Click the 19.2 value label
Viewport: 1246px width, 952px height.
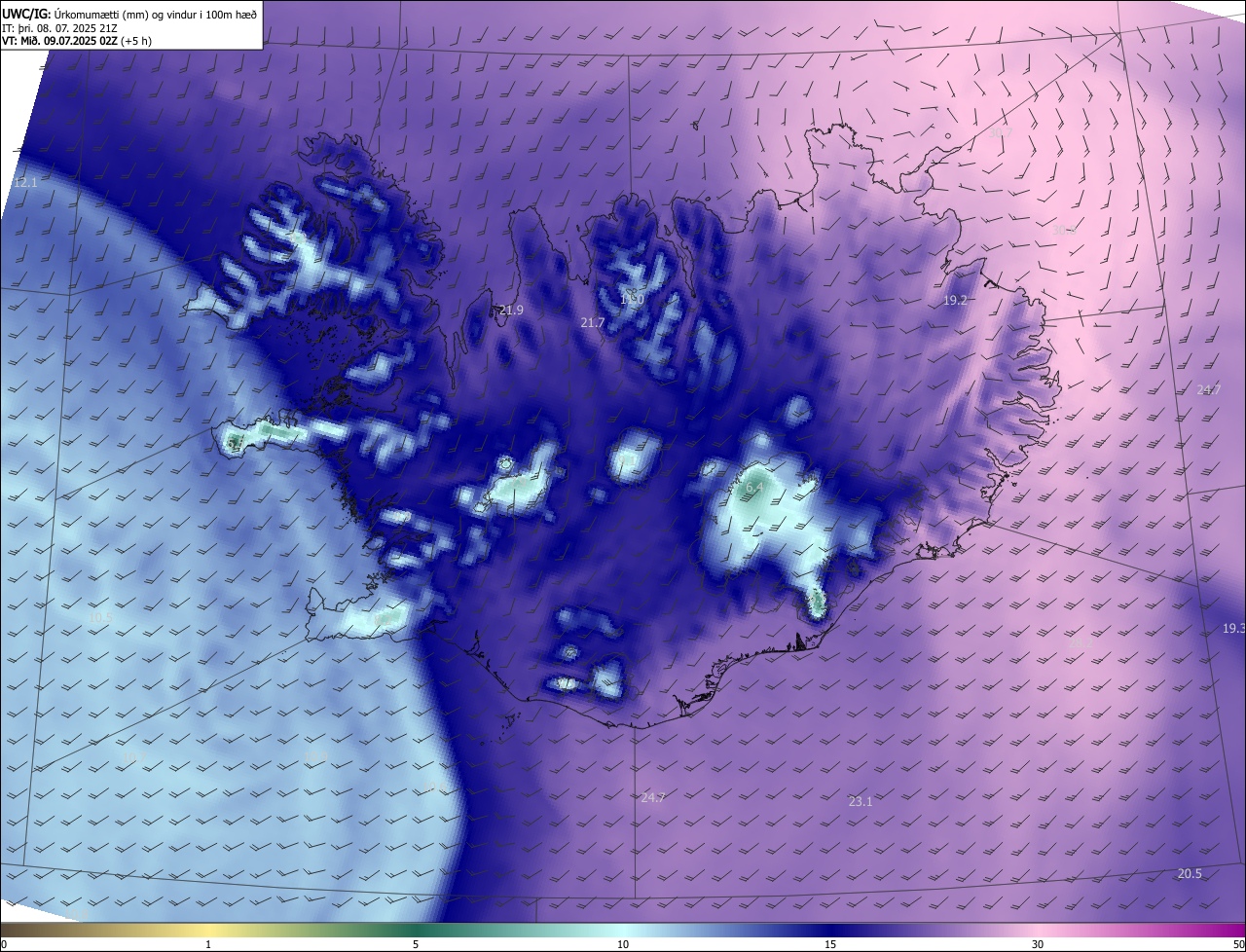click(x=955, y=301)
